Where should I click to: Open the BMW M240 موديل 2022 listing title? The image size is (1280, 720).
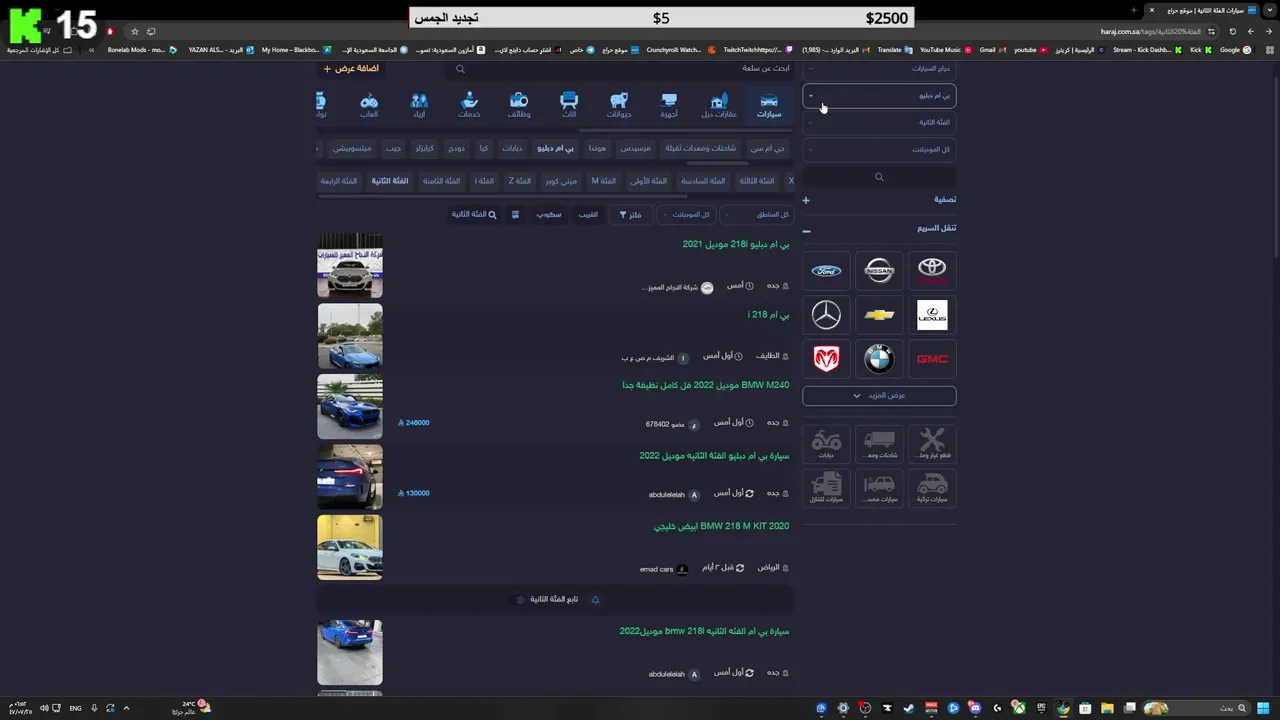click(705, 385)
